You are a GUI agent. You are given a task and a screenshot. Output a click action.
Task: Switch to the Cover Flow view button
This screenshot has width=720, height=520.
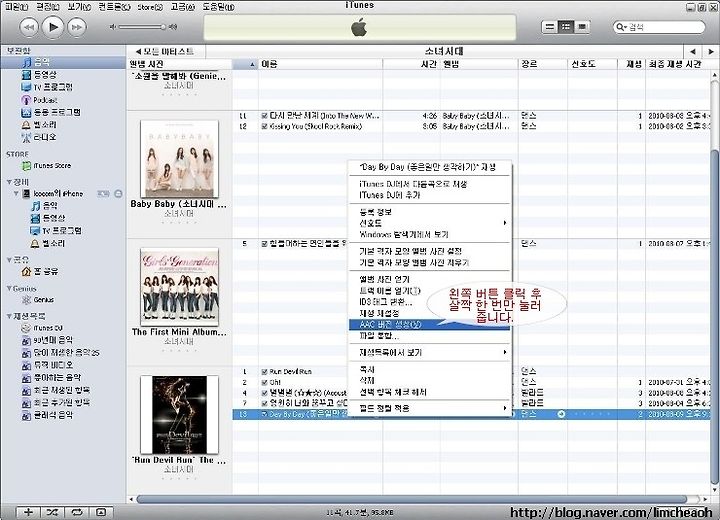(582, 27)
